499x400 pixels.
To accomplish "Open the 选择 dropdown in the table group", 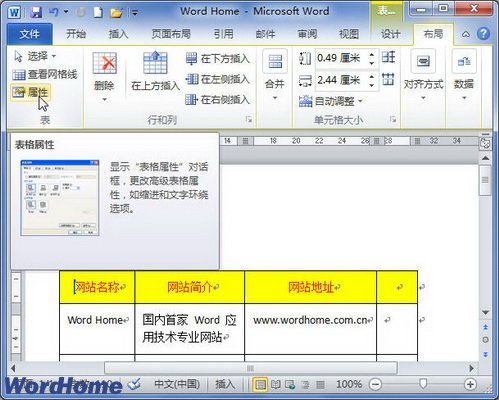I will [35, 56].
